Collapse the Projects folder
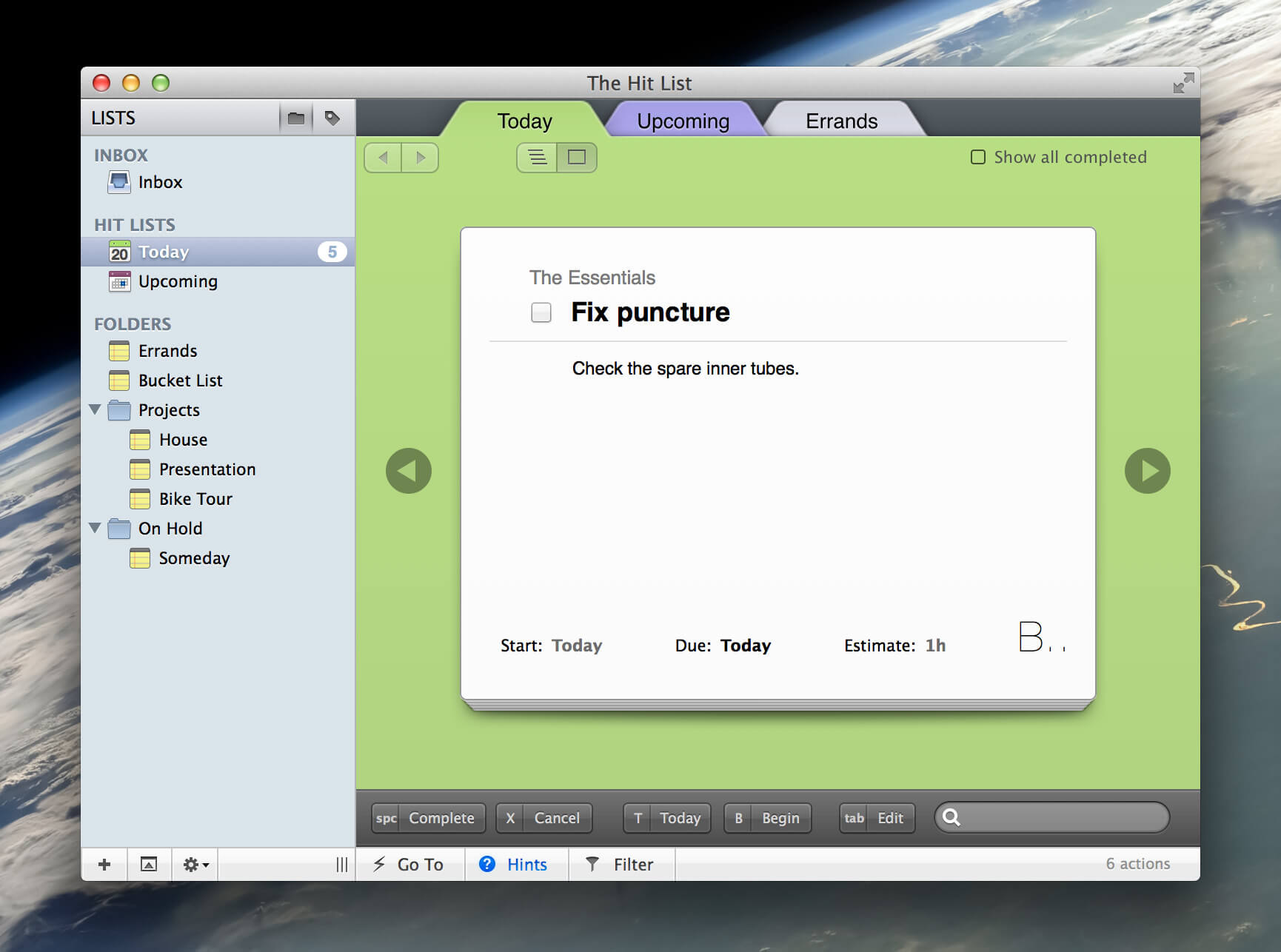The height and width of the screenshot is (952, 1281). [95, 409]
